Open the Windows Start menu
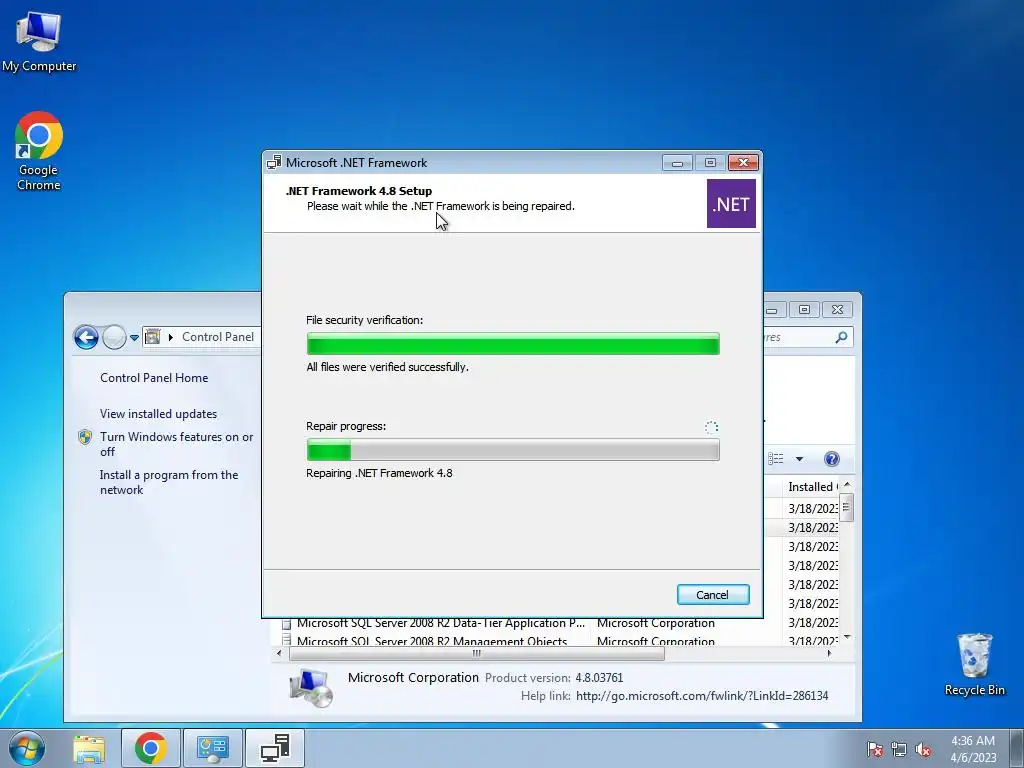The image size is (1024, 768). (27, 748)
